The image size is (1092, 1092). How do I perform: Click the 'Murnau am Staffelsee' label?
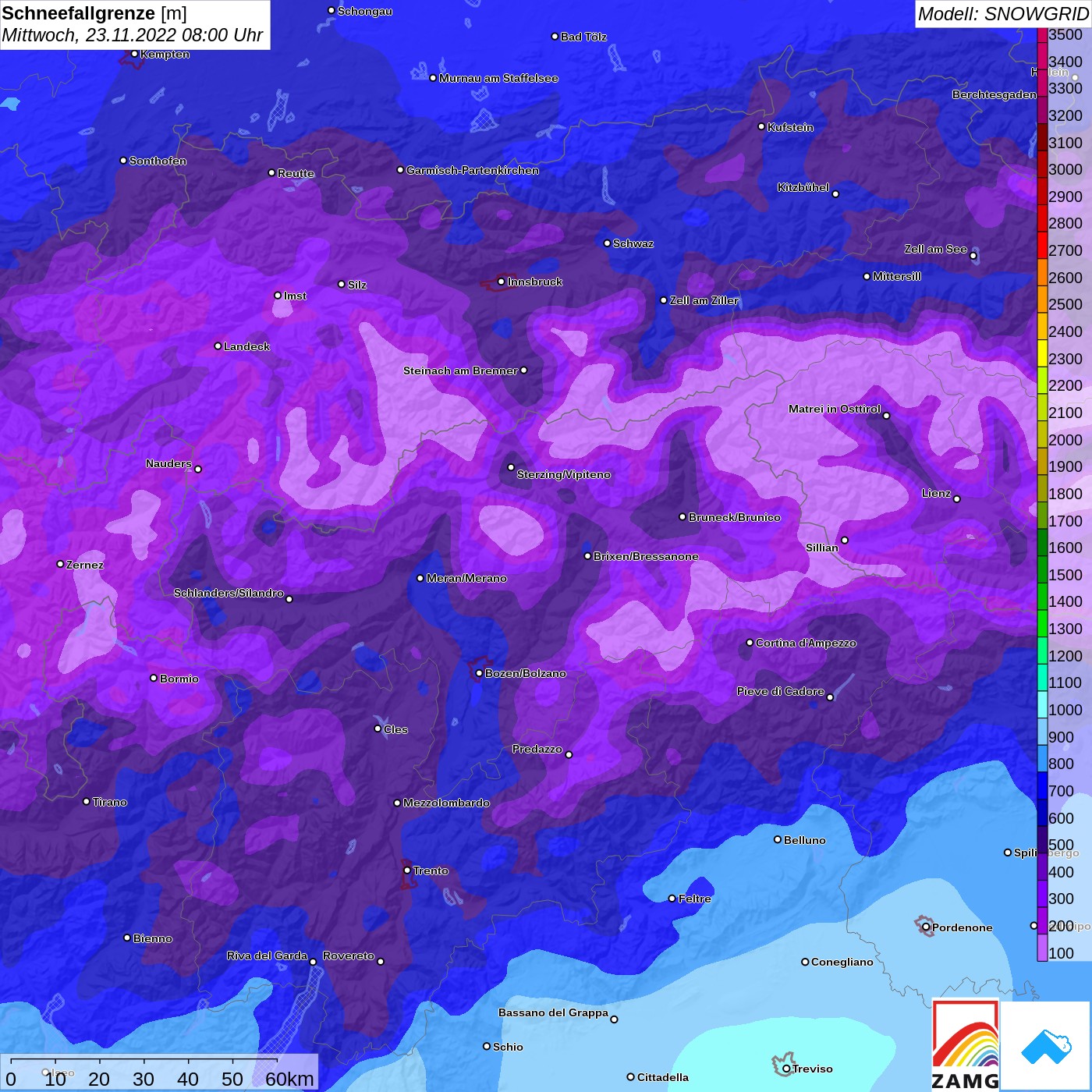point(498,78)
